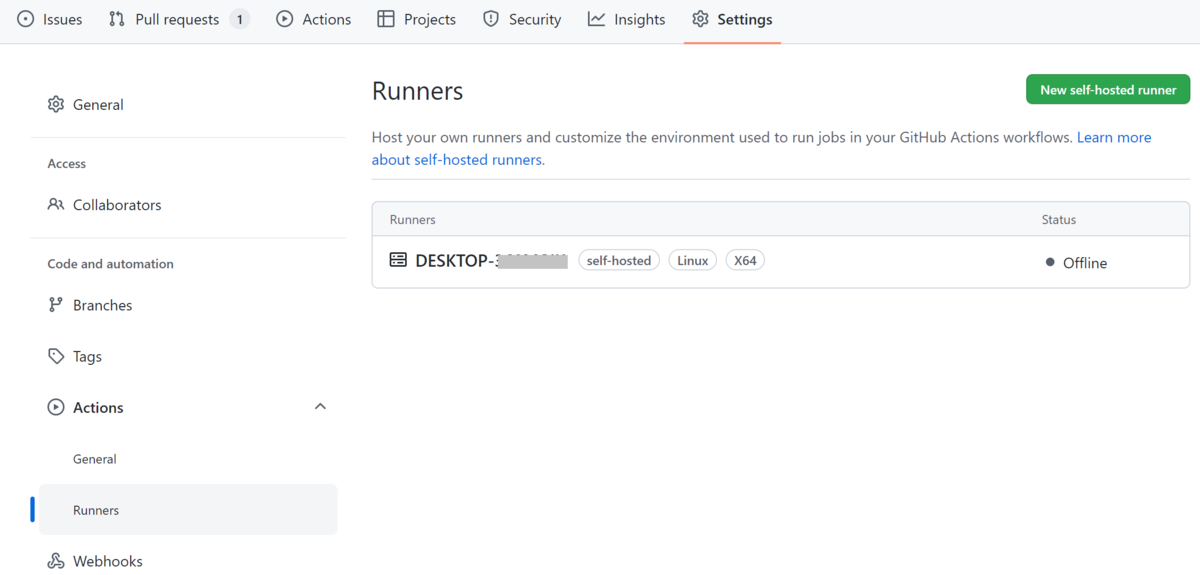Click the Pull requests branch icon

coord(117,19)
